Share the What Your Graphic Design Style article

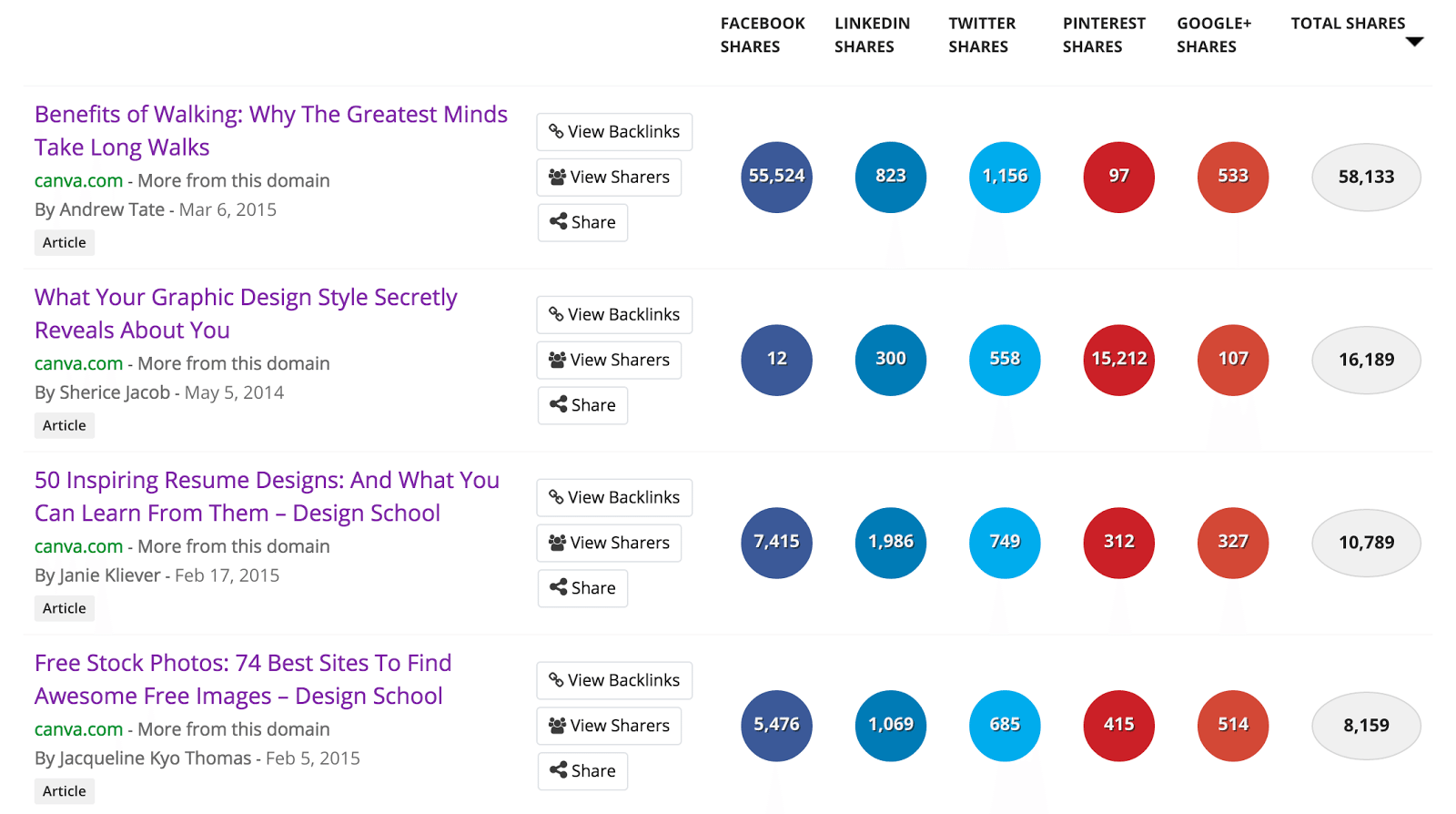click(582, 405)
